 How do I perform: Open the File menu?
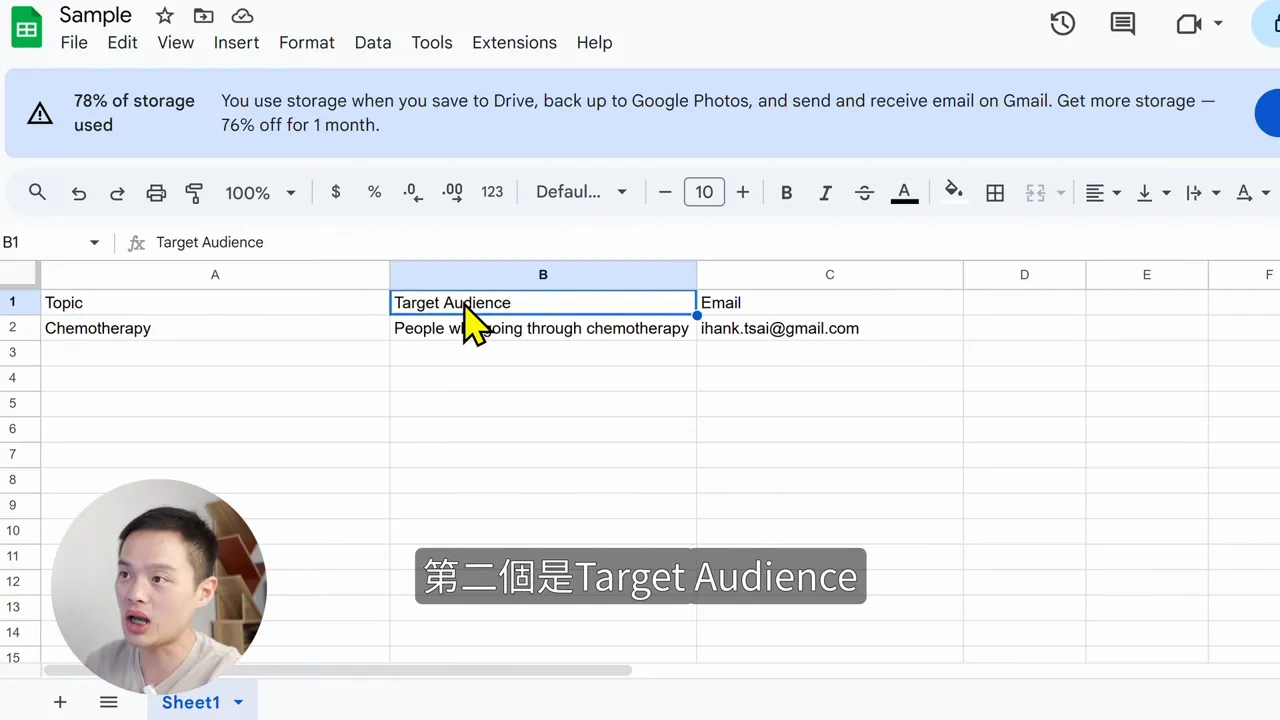(74, 42)
